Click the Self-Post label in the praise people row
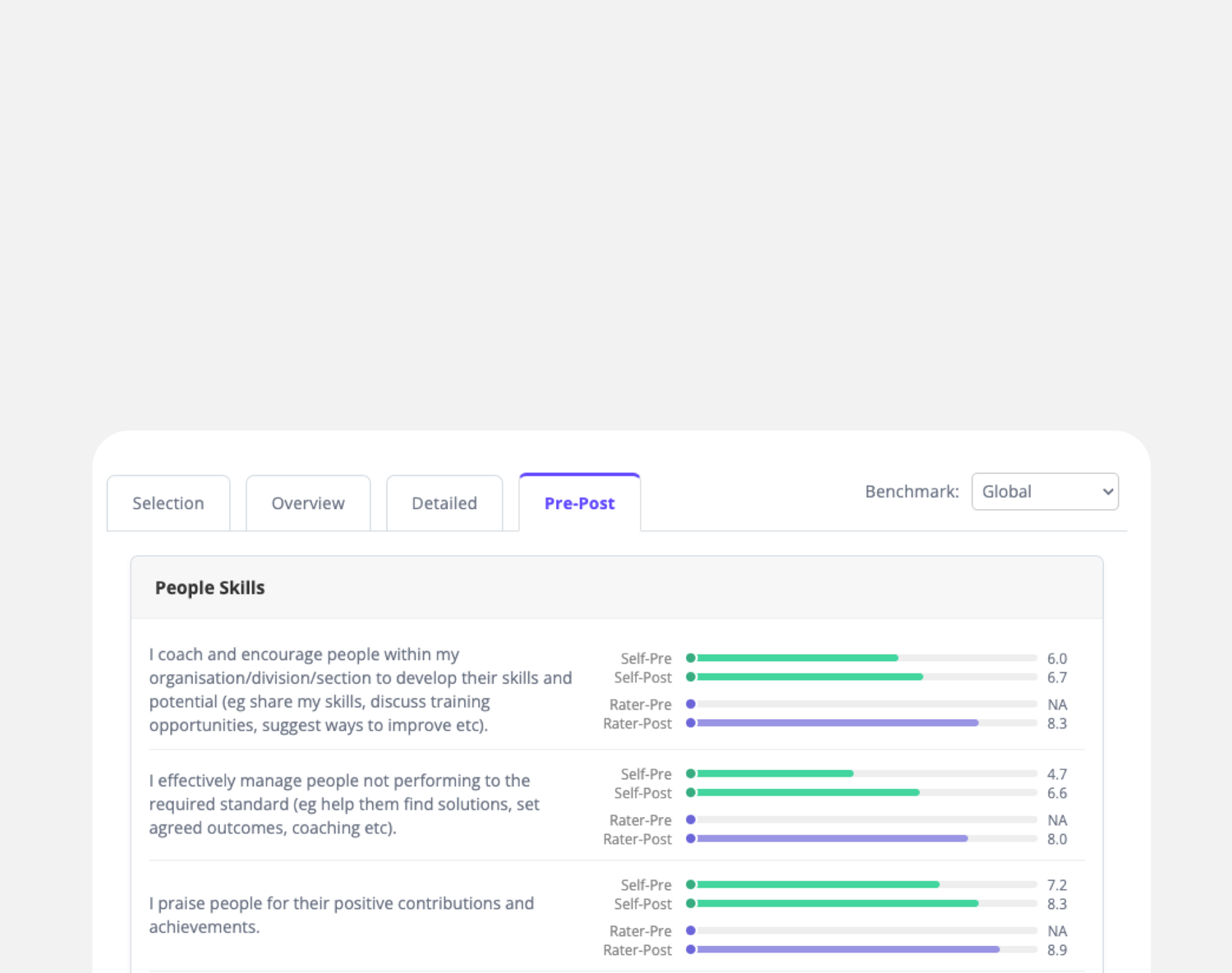This screenshot has width=1232, height=973. pyautogui.click(x=643, y=904)
